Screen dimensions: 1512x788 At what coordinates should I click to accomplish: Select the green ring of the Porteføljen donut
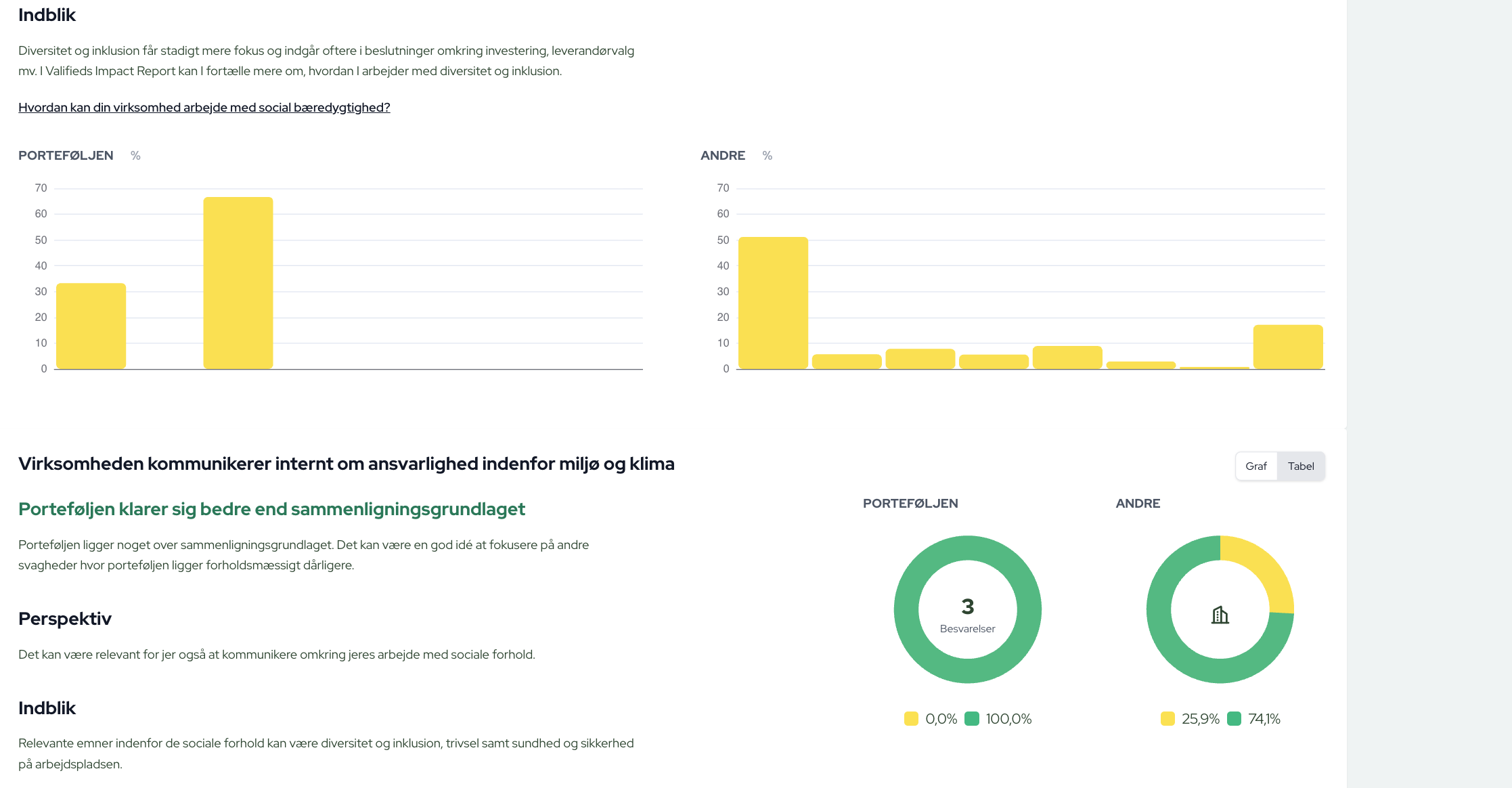[x=967, y=542]
